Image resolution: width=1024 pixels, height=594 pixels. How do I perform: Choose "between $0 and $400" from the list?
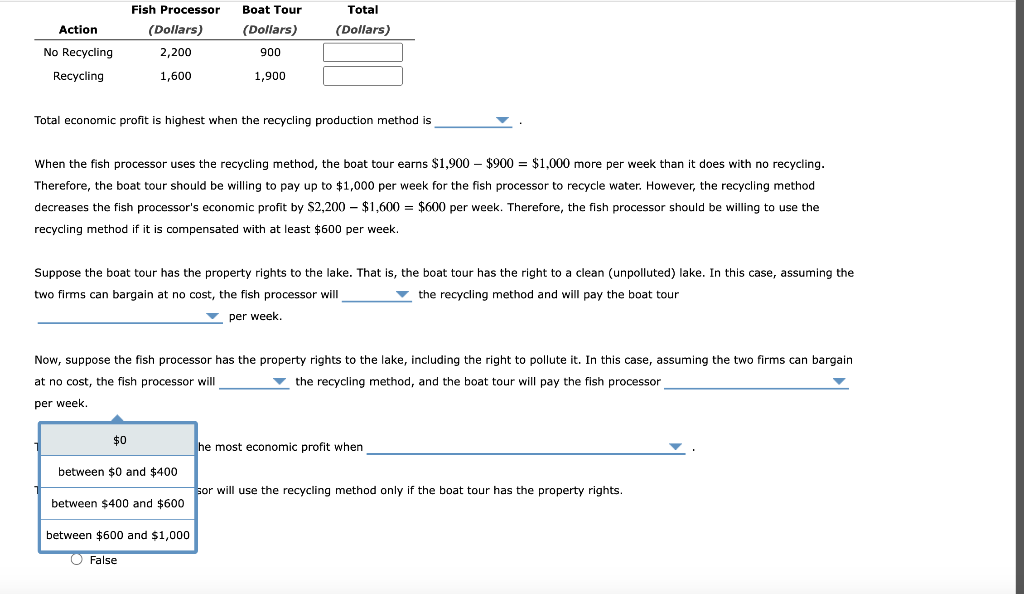[x=117, y=470]
